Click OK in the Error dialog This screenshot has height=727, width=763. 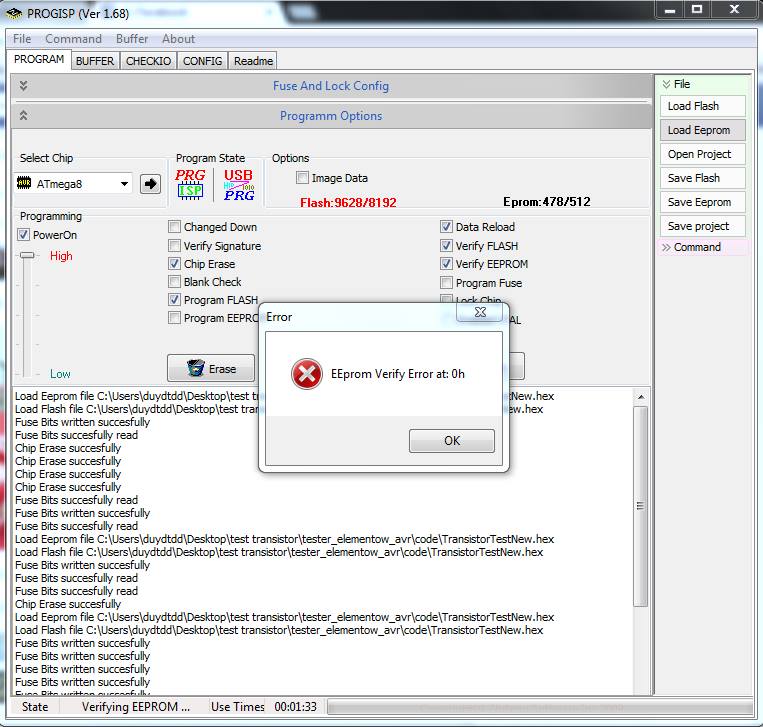coord(452,441)
